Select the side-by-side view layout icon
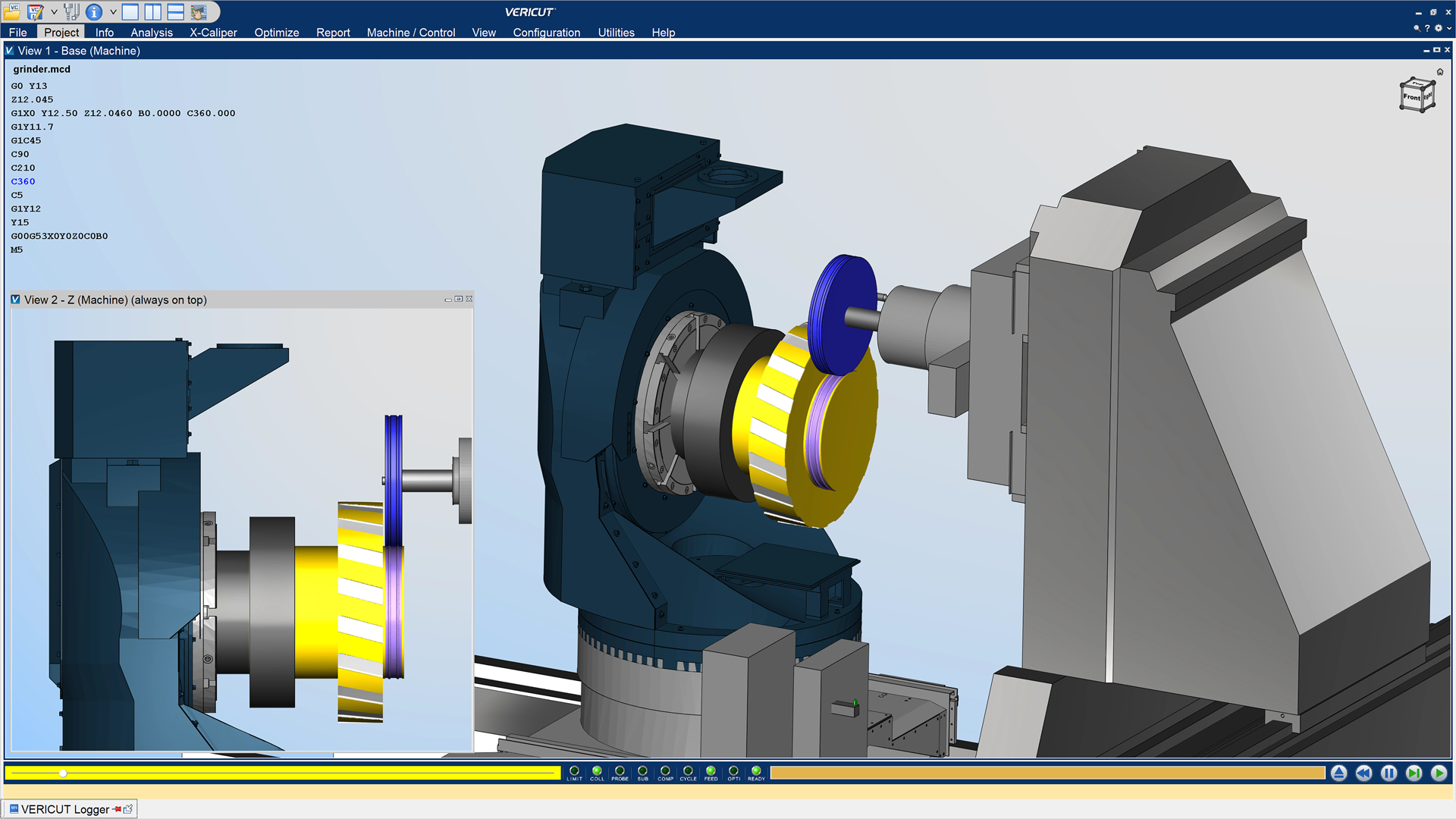This screenshot has width=1456, height=819. pos(152,11)
